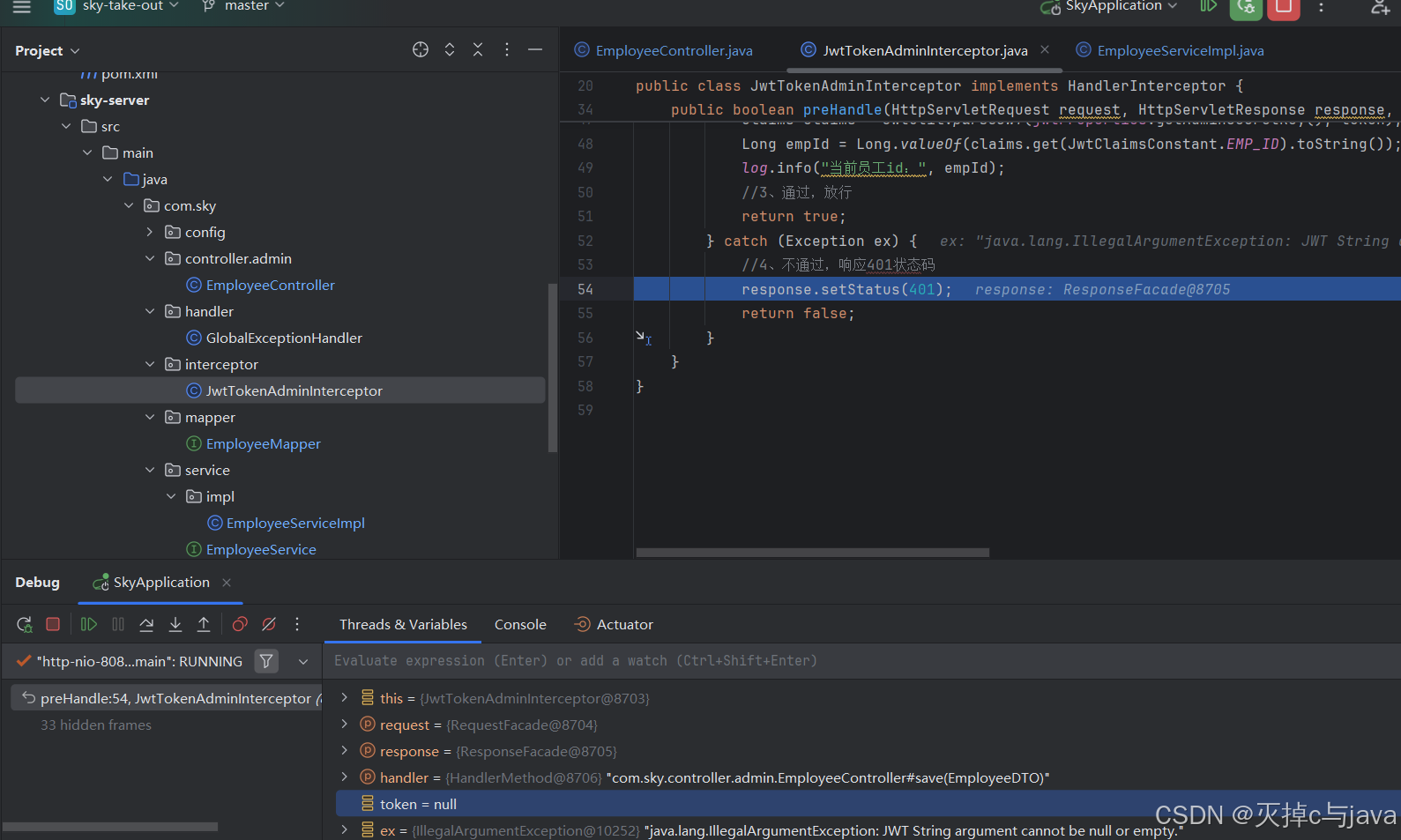Hide the Project panel with the minimize icon

click(x=535, y=49)
